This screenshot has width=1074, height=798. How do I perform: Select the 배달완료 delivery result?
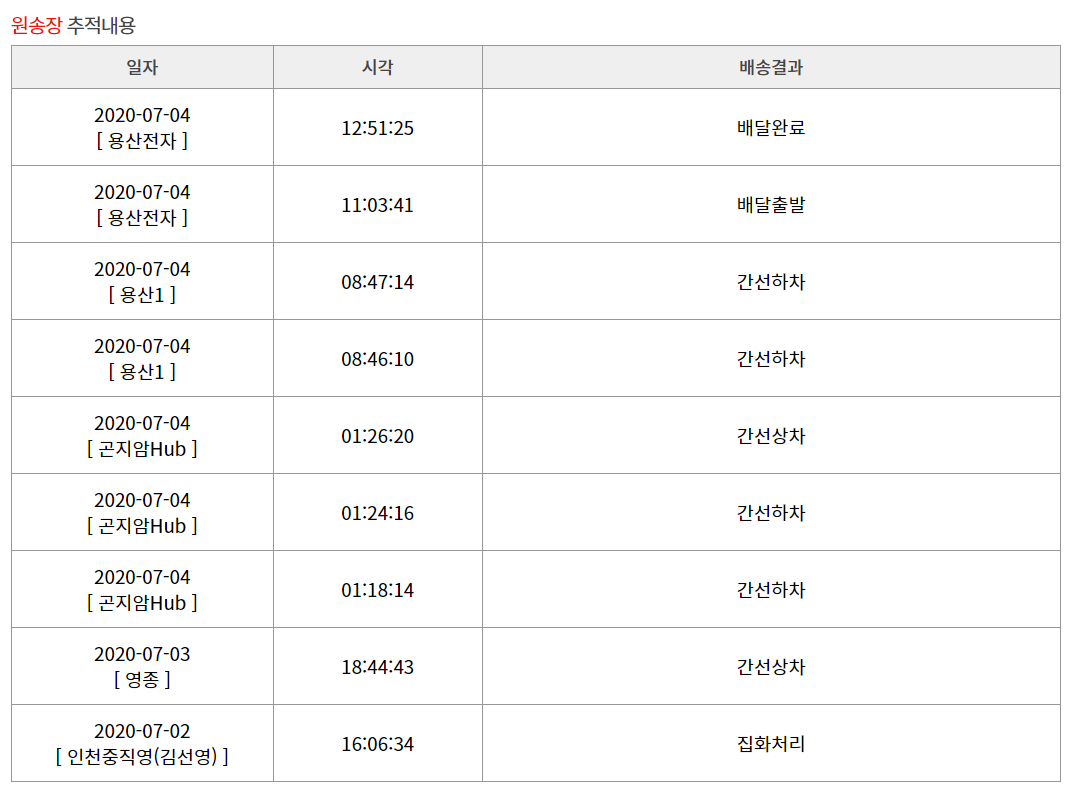pos(771,128)
